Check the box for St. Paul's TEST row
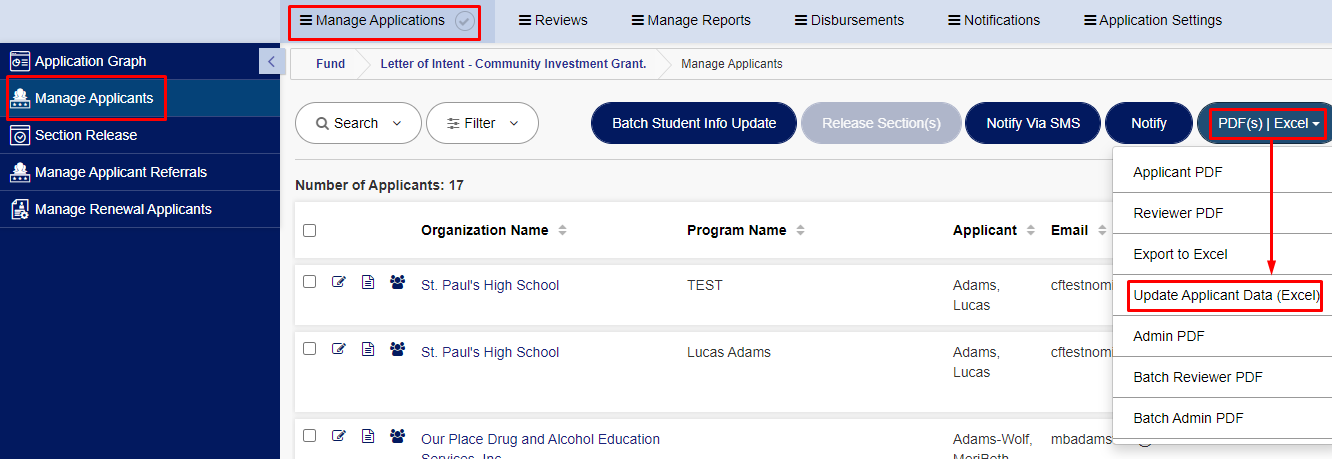This screenshot has width=1332, height=459. point(310,282)
